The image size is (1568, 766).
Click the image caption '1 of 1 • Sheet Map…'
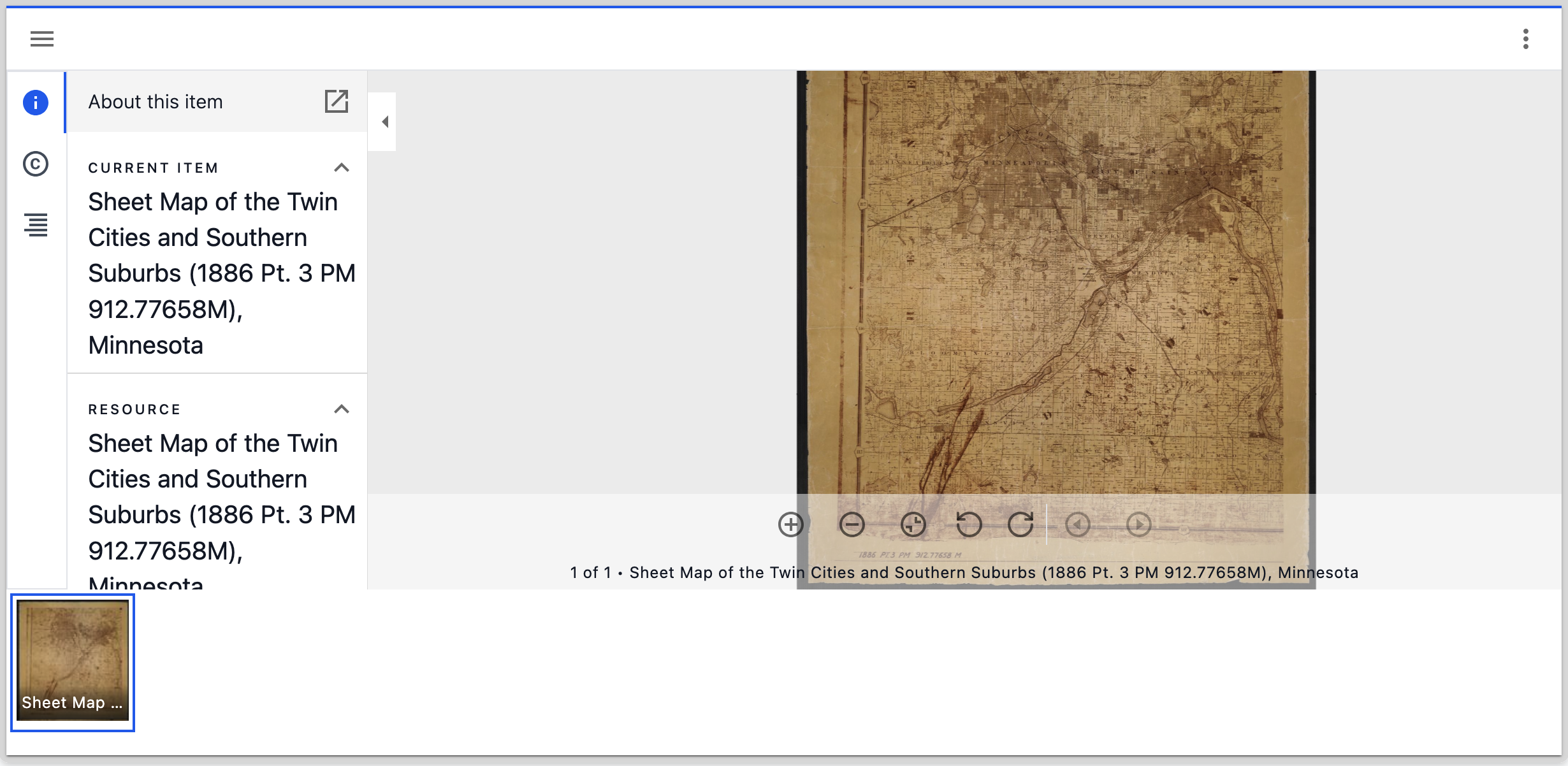coord(964,572)
